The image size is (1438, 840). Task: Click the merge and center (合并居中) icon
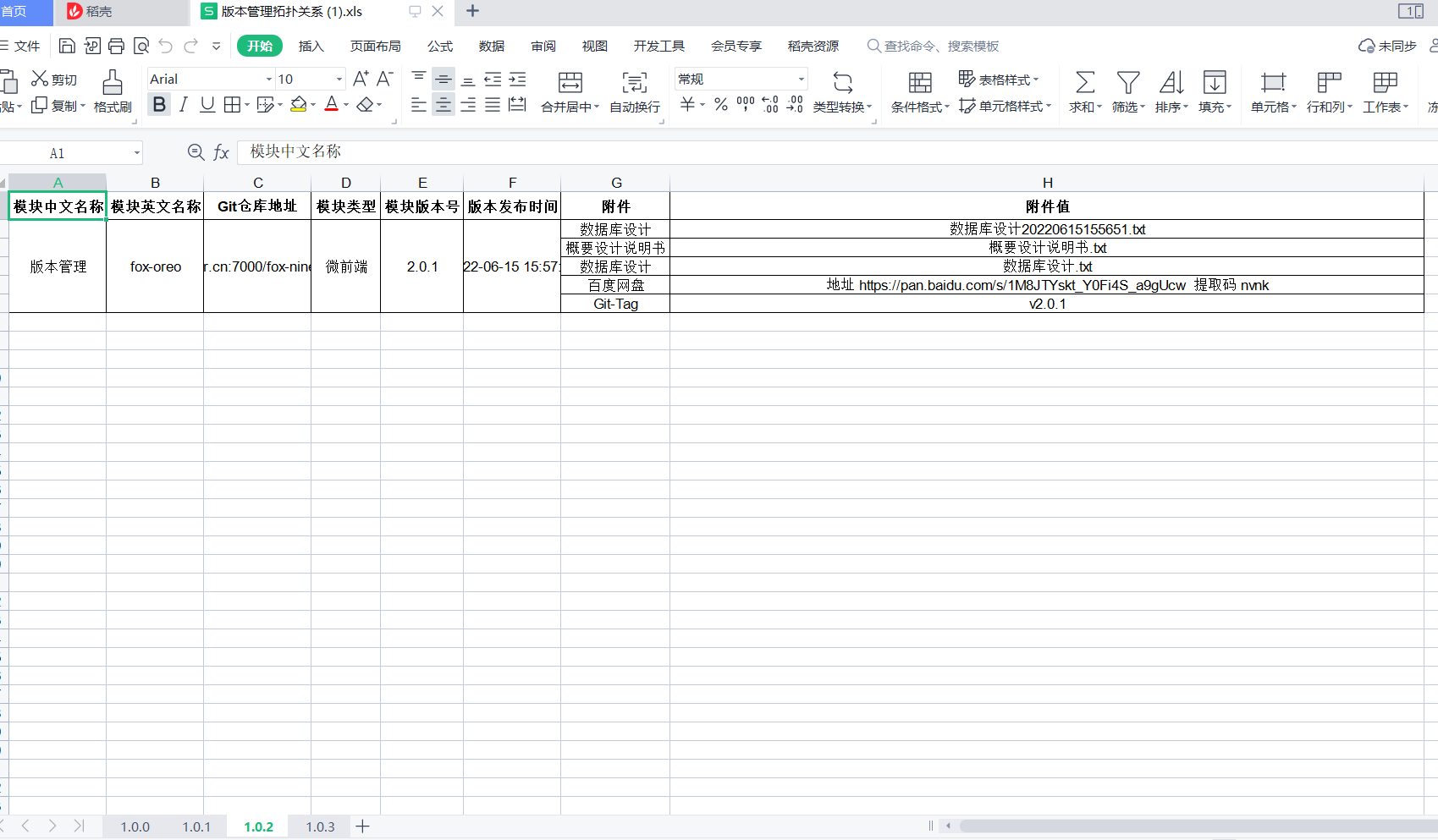click(570, 83)
